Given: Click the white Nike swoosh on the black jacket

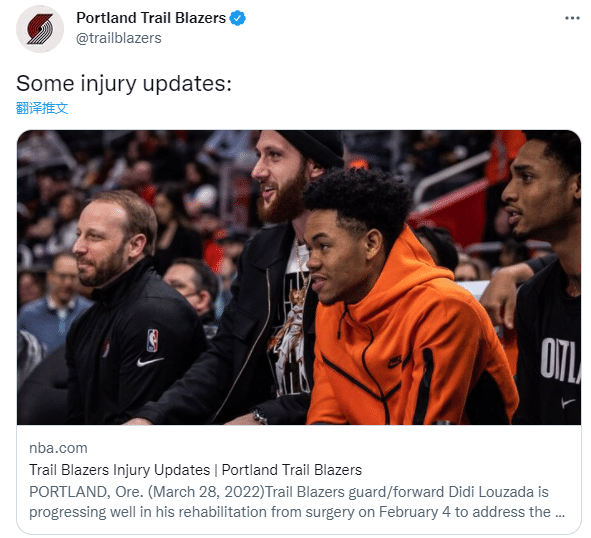Looking at the screenshot, I should pyautogui.click(x=150, y=362).
